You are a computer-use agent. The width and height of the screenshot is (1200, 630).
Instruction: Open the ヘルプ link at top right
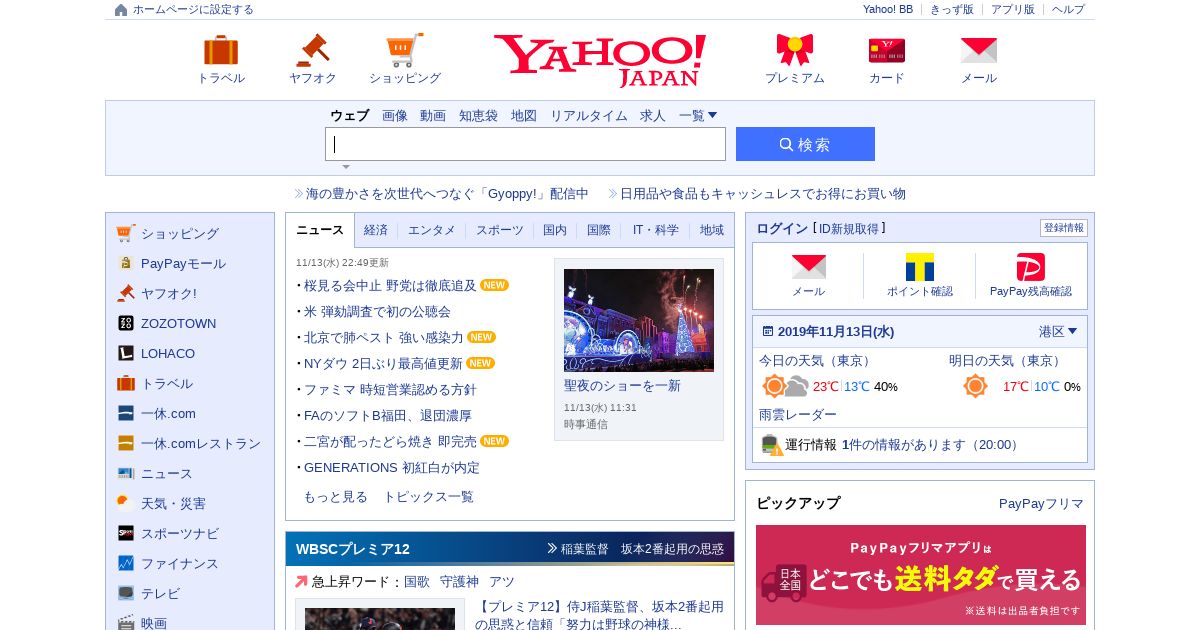(x=1068, y=9)
